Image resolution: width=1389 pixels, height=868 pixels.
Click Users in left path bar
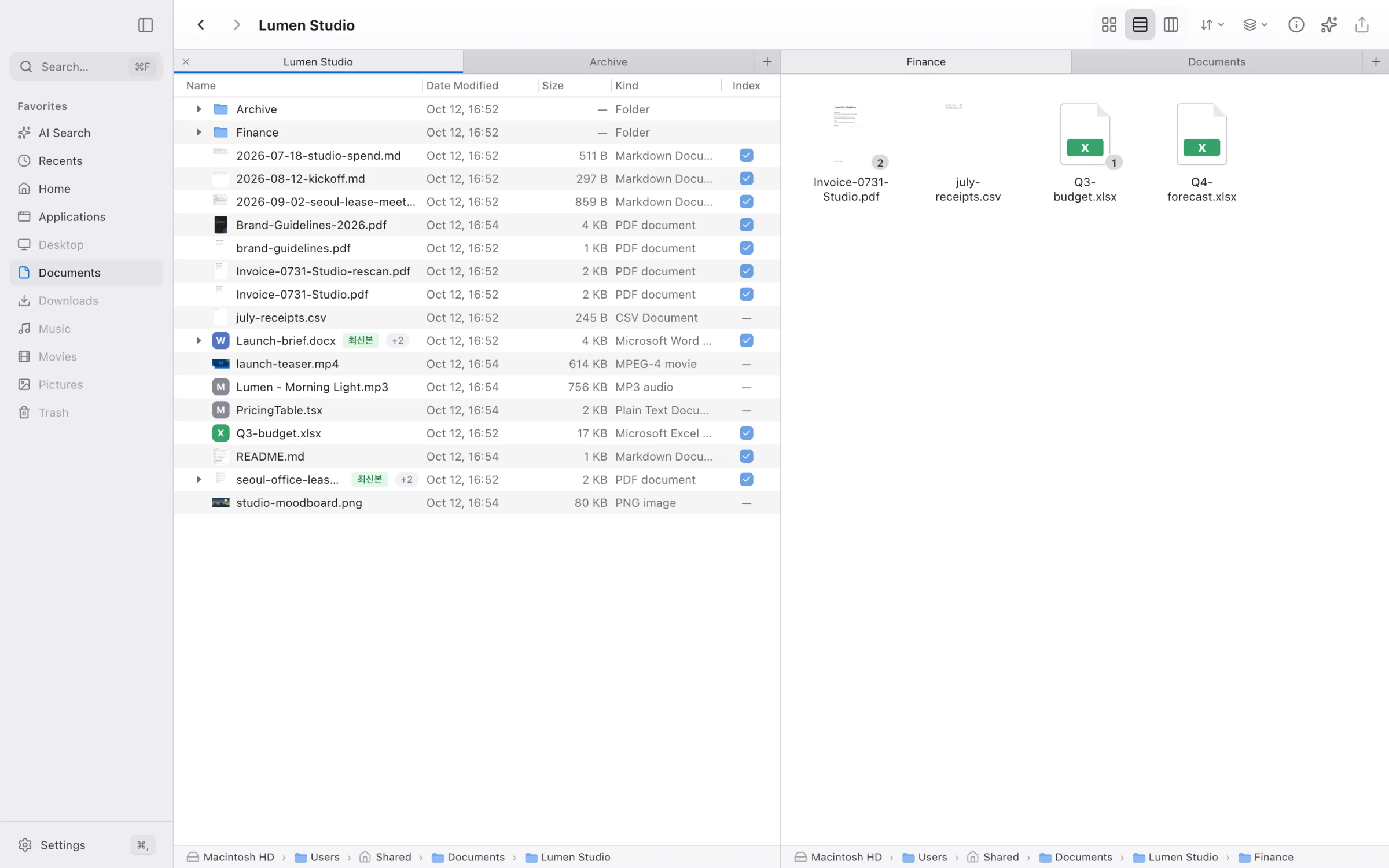click(317, 857)
